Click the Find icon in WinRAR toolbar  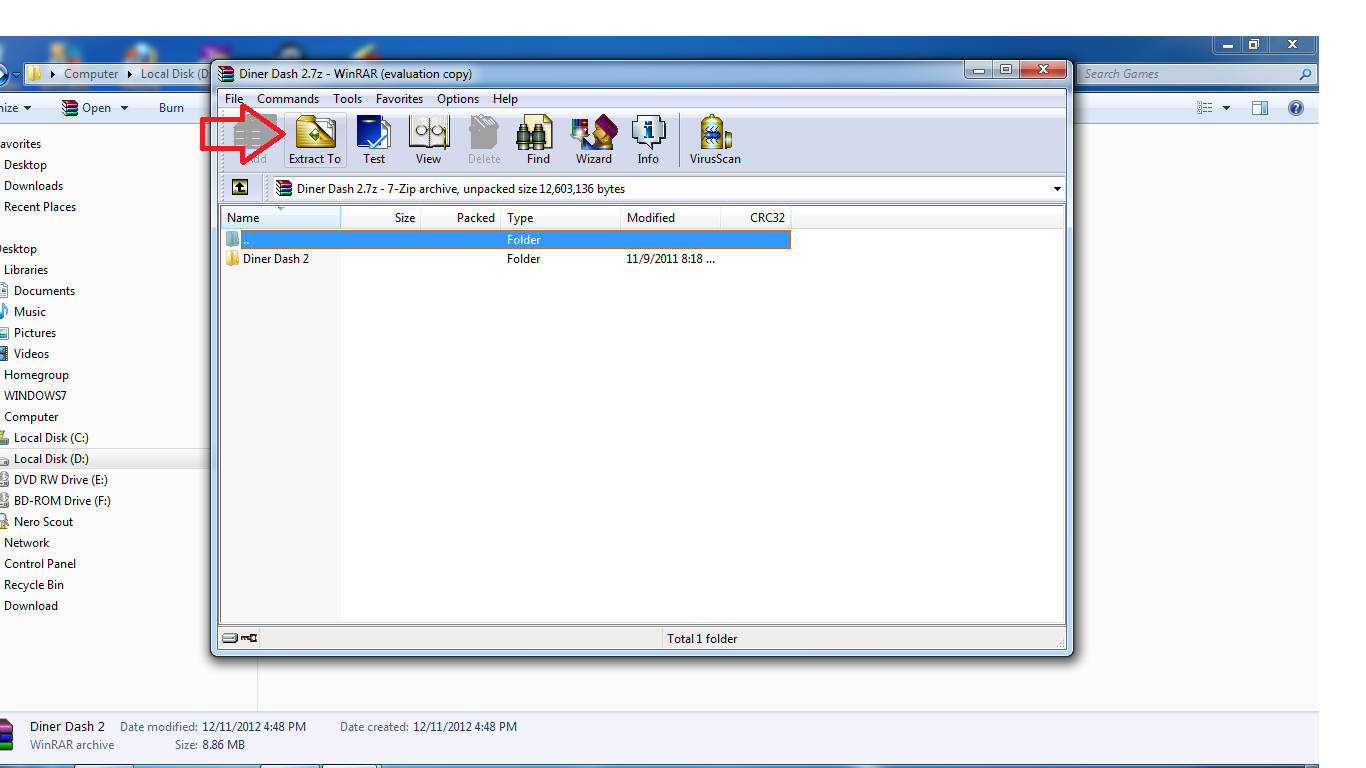point(535,139)
